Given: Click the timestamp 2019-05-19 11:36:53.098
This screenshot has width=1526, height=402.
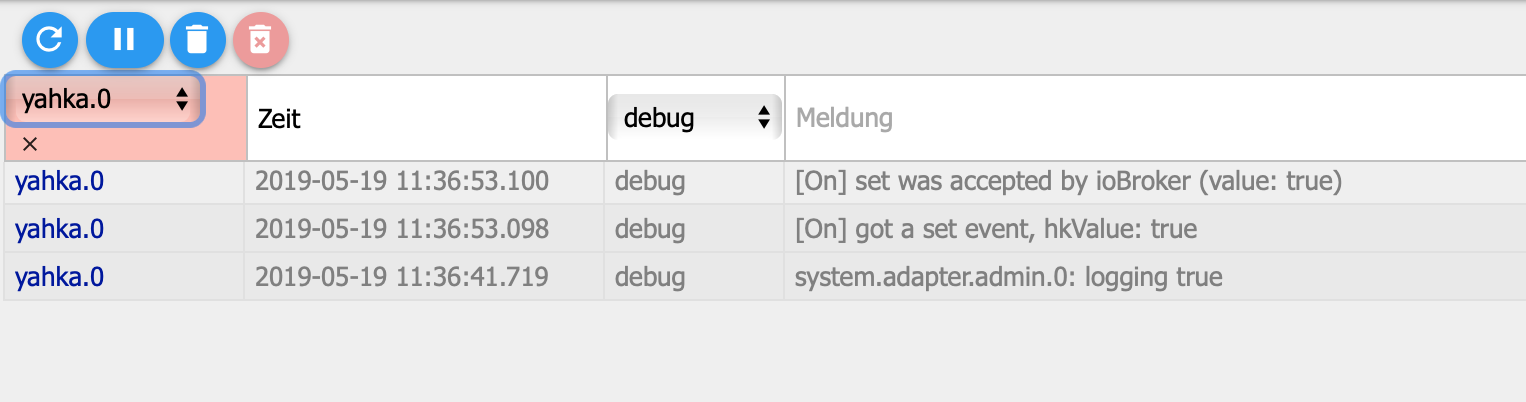Looking at the screenshot, I should pos(402,229).
